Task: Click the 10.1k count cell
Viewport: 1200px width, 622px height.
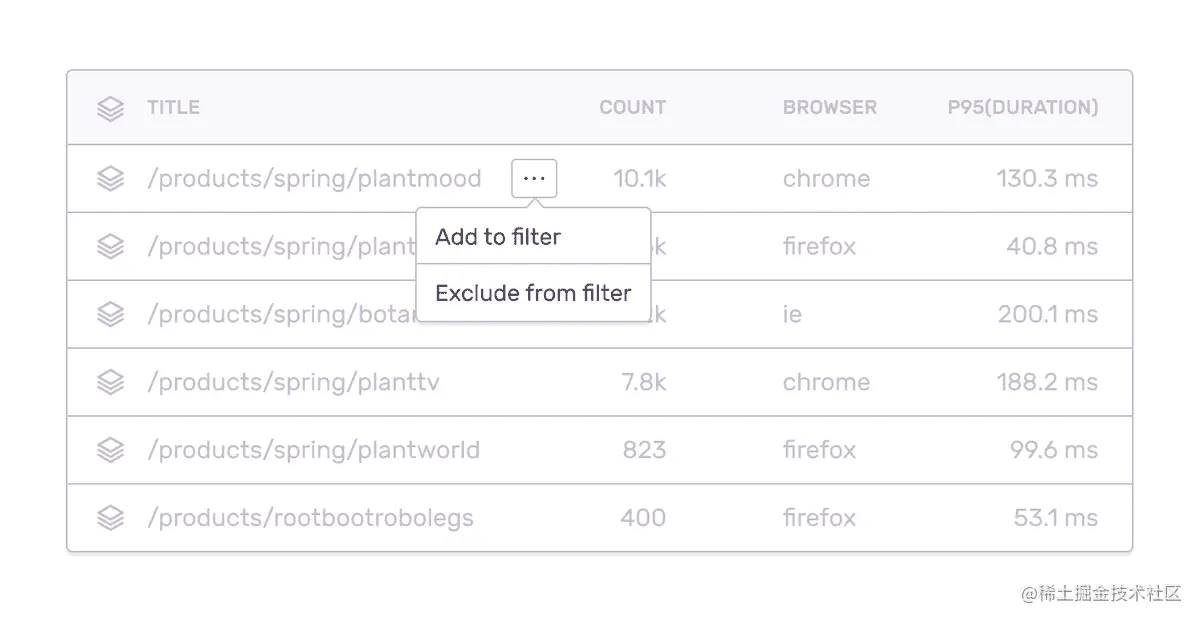Action: (x=639, y=179)
